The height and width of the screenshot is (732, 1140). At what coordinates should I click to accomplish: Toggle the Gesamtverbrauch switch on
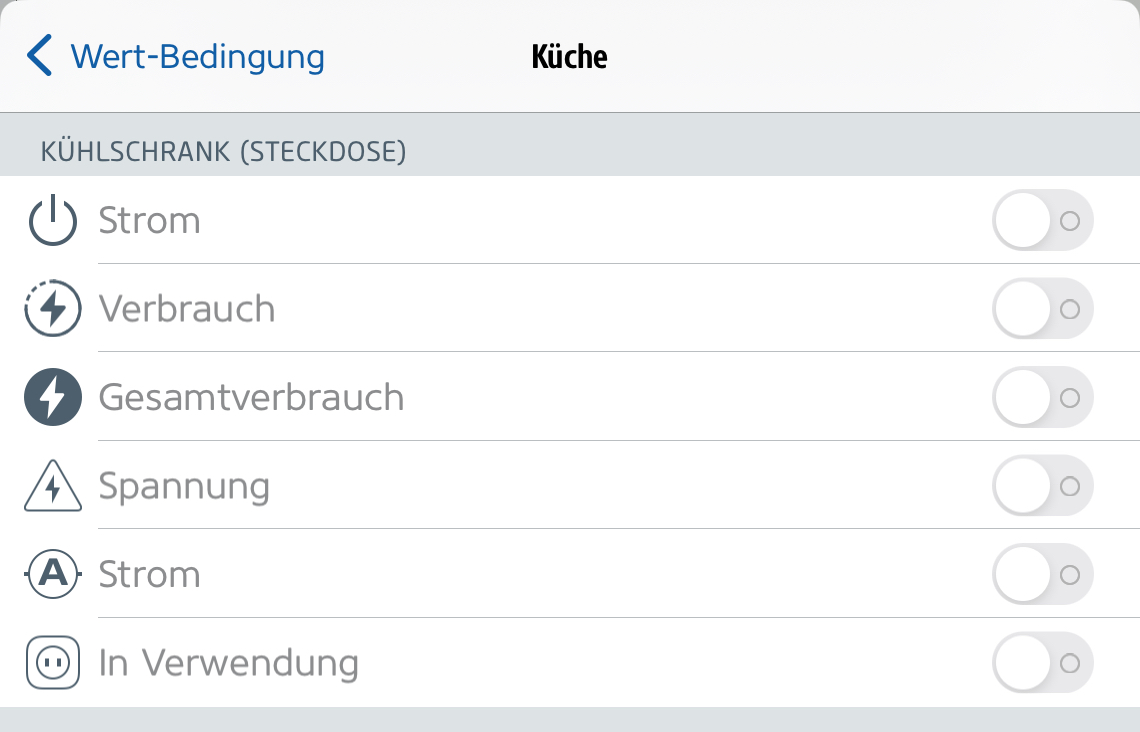(x=1042, y=397)
